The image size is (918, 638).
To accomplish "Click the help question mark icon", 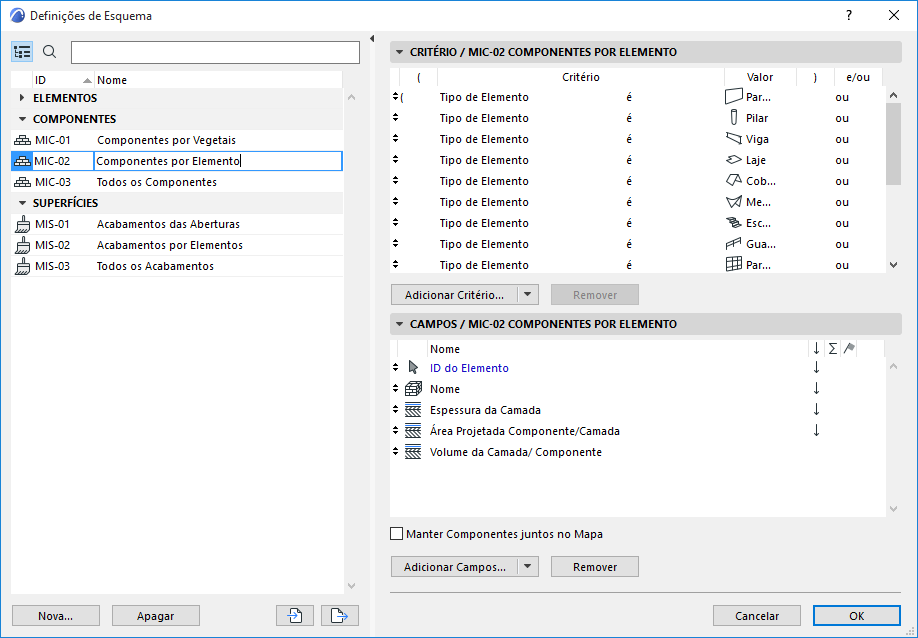I will [849, 16].
